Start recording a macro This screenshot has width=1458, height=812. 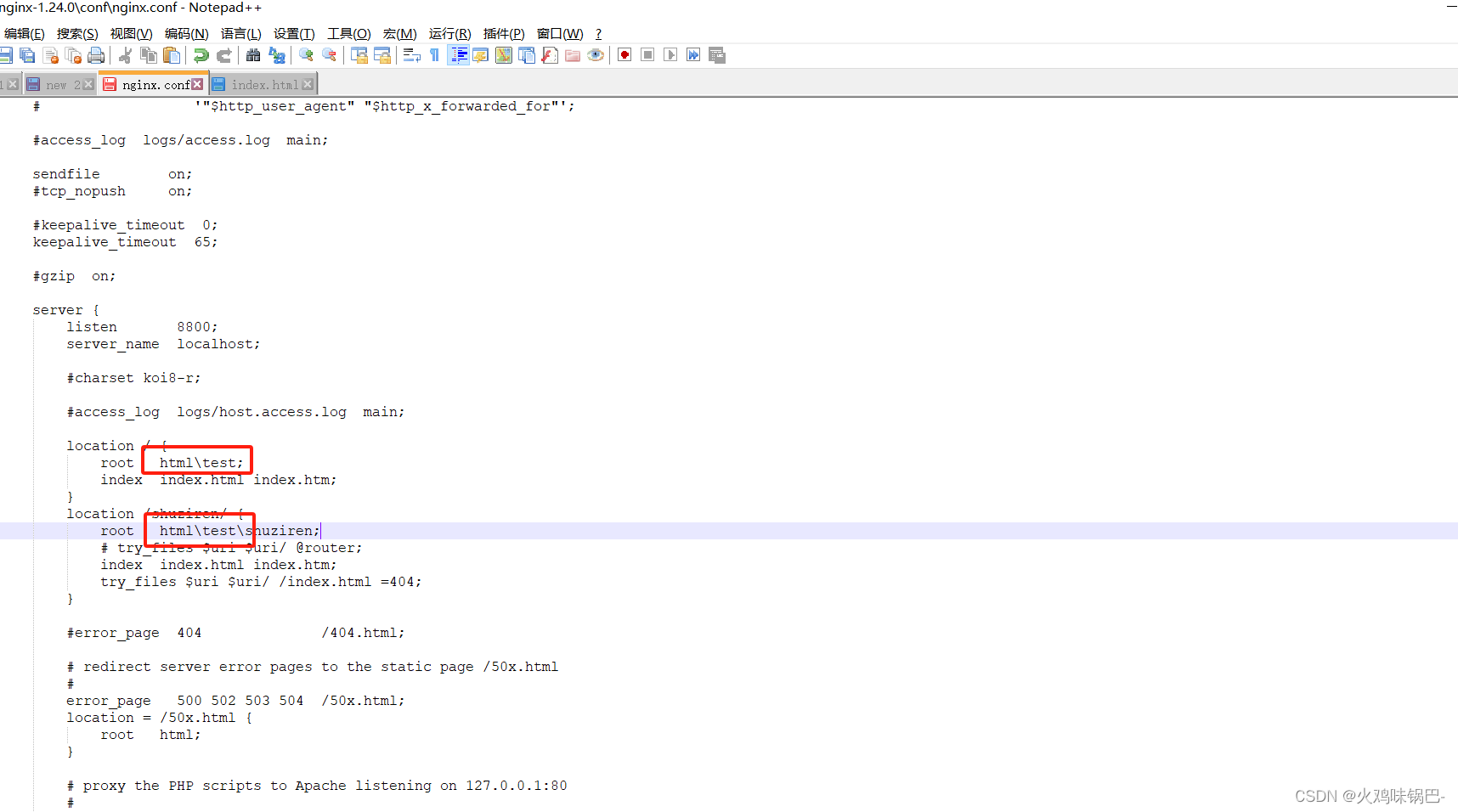[623, 54]
